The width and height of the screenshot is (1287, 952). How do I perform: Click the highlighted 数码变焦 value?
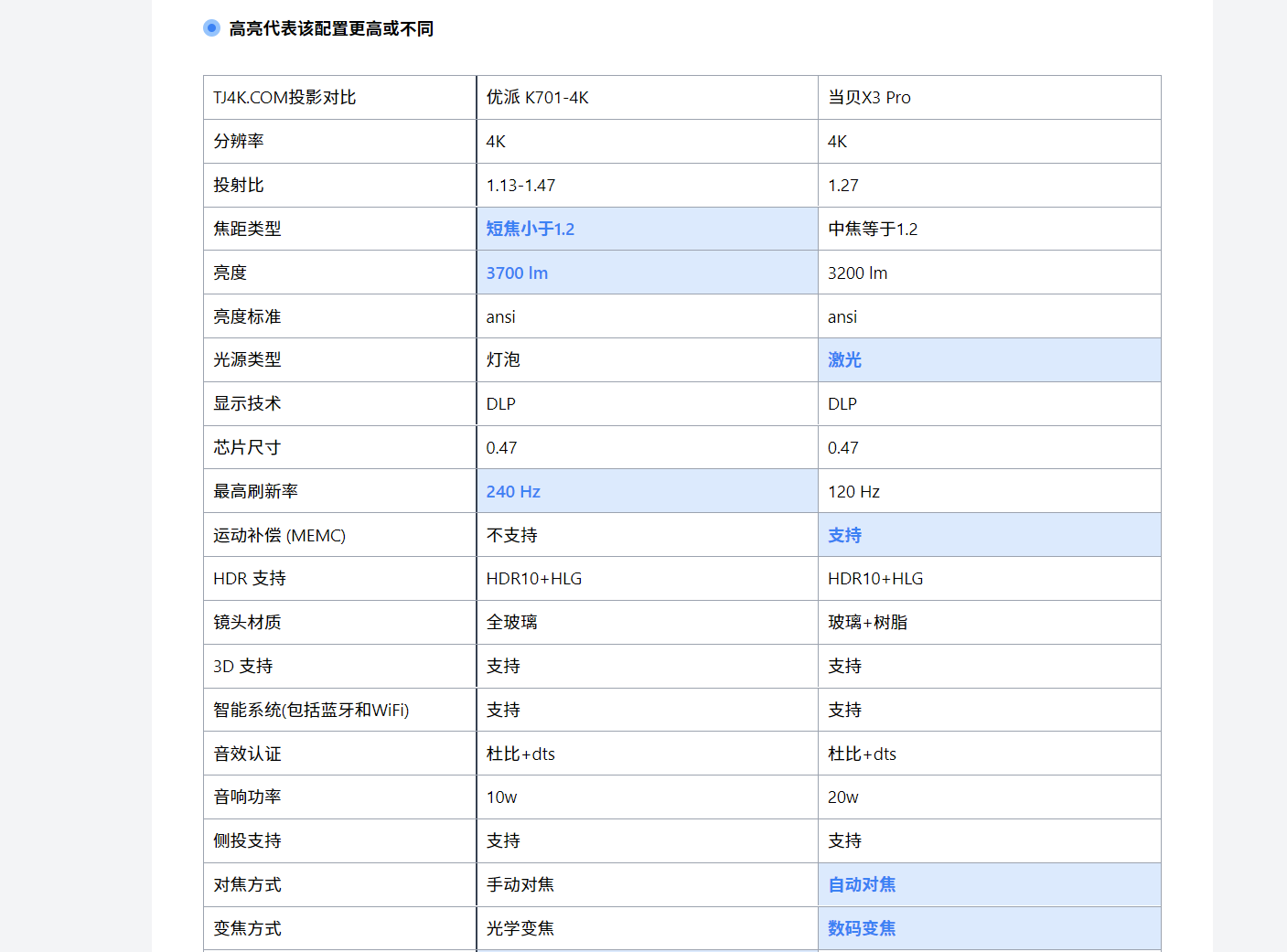click(x=862, y=929)
